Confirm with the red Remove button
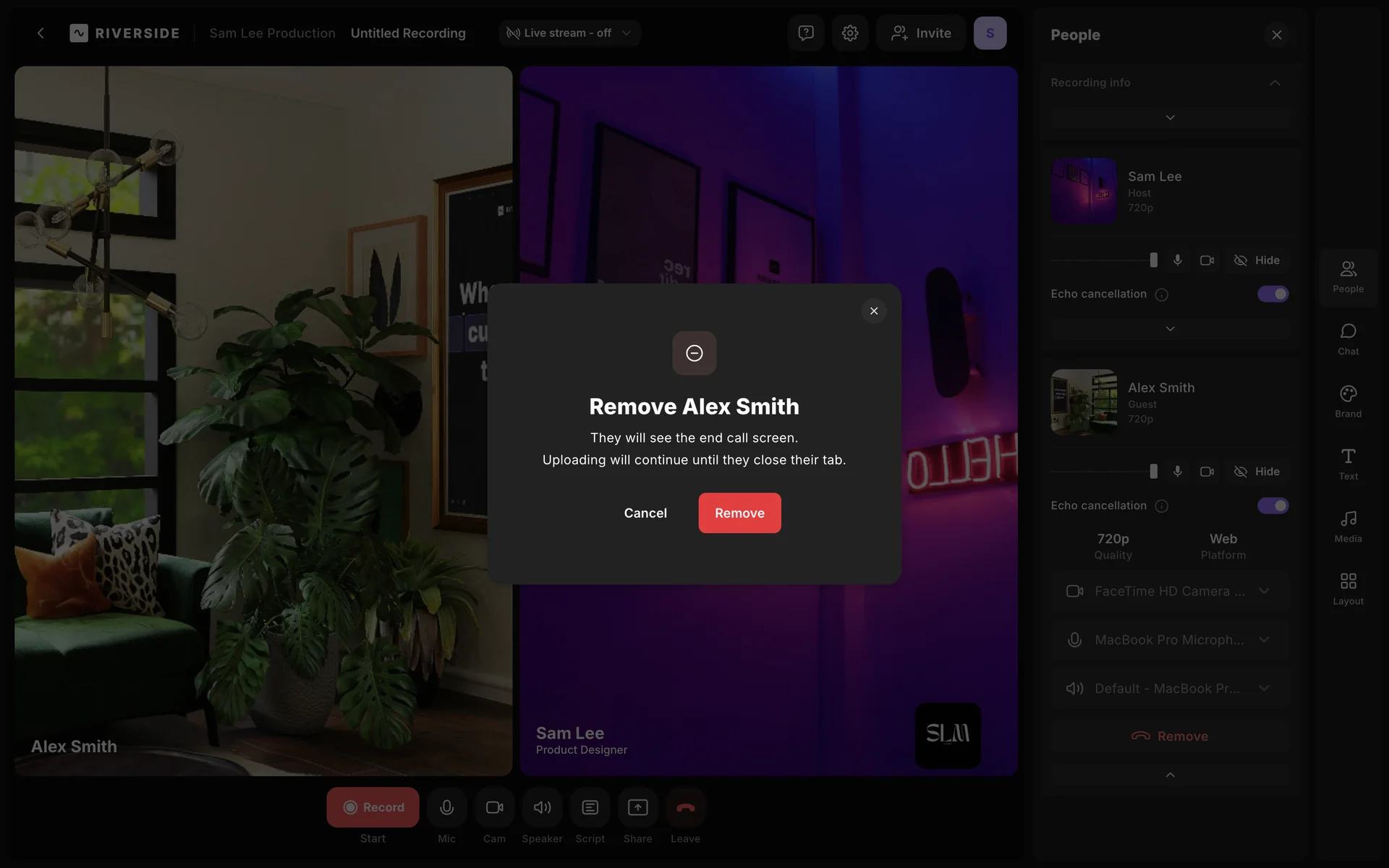The image size is (1389, 868). 739,513
